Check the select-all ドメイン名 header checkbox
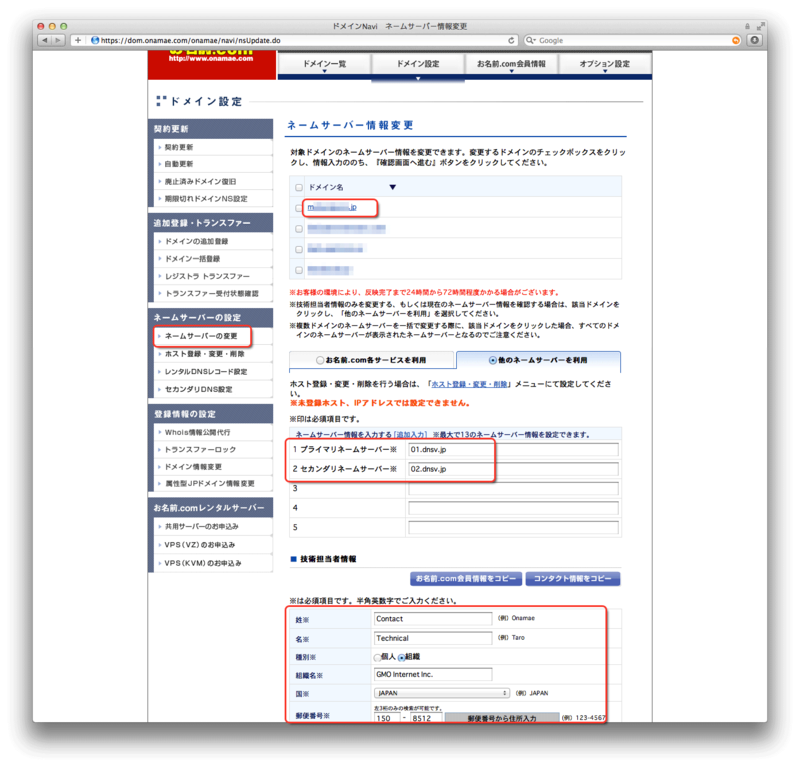Image resolution: width=800 pixels, height=763 pixels. tap(298, 187)
